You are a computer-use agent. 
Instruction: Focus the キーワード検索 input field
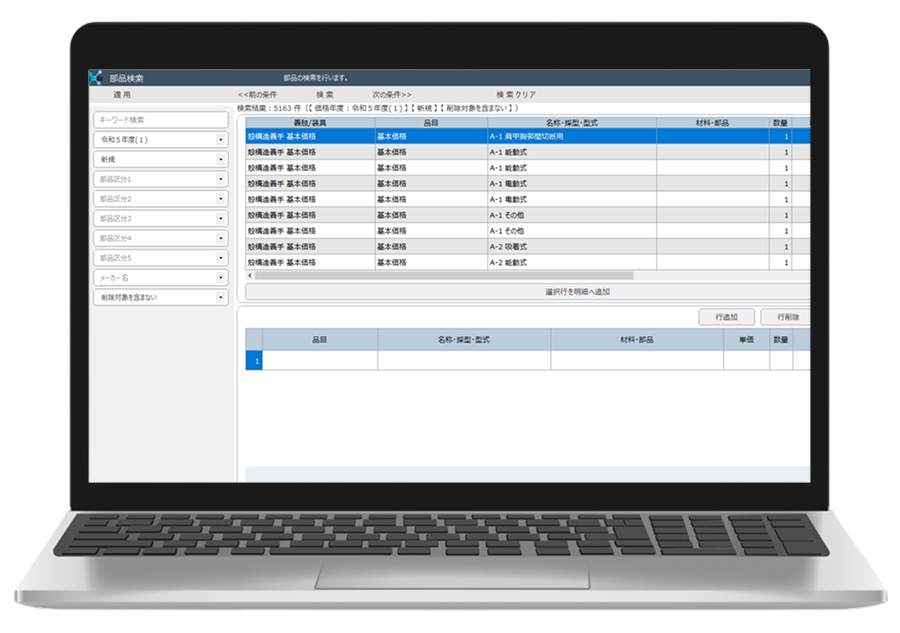pos(161,120)
